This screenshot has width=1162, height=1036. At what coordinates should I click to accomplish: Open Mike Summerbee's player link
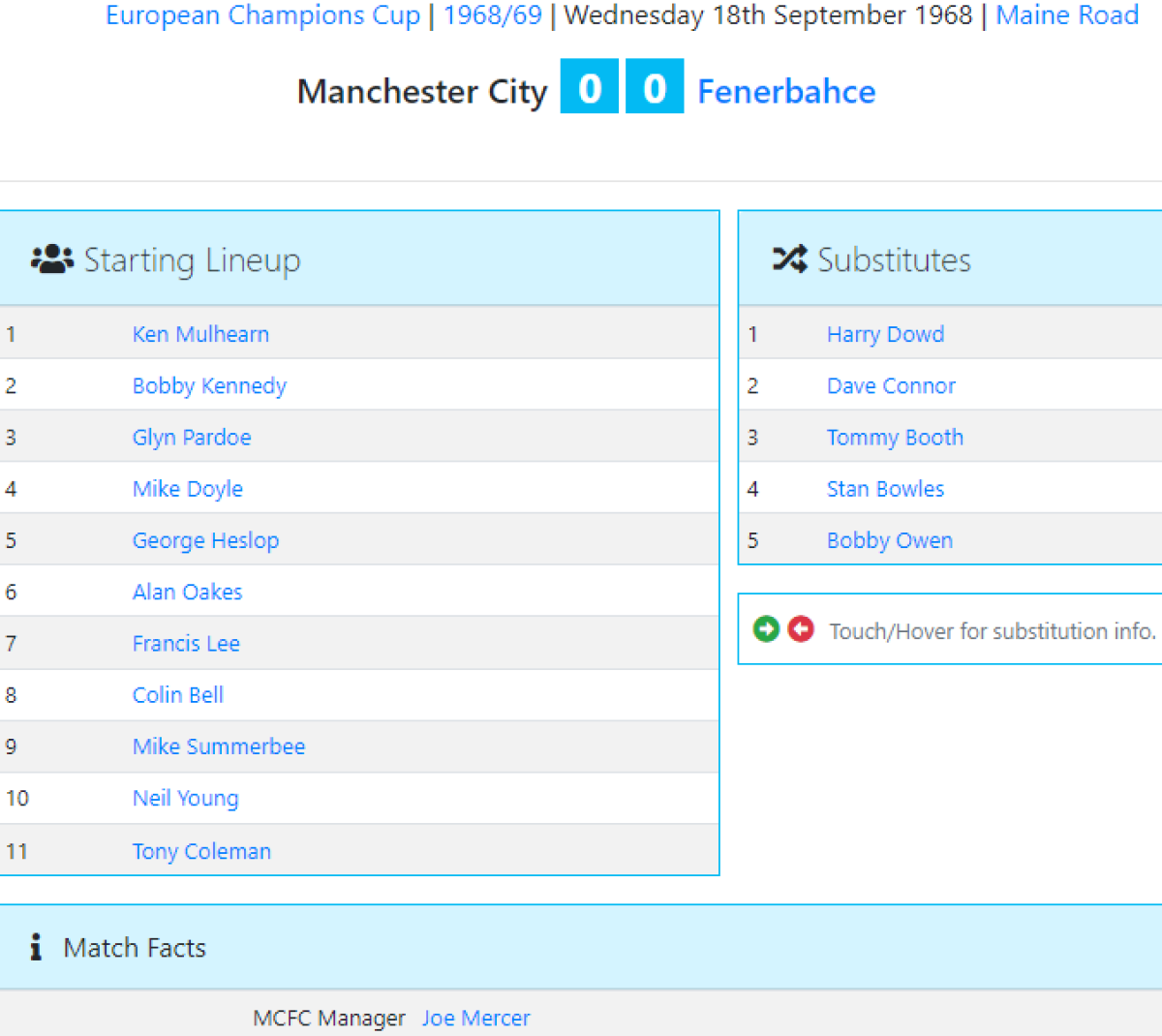[219, 746]
